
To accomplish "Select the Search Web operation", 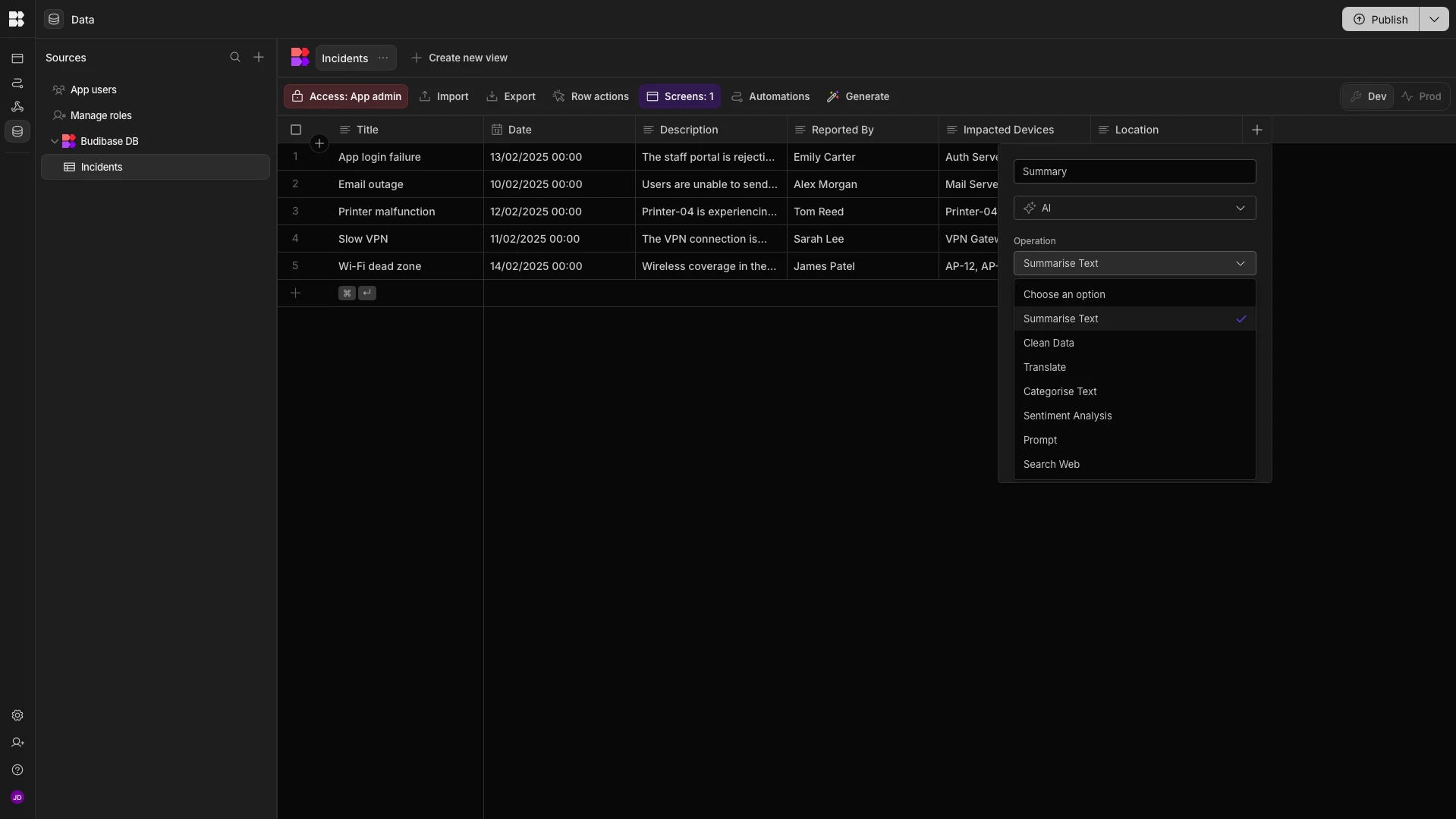I will tap(1134, 464).
